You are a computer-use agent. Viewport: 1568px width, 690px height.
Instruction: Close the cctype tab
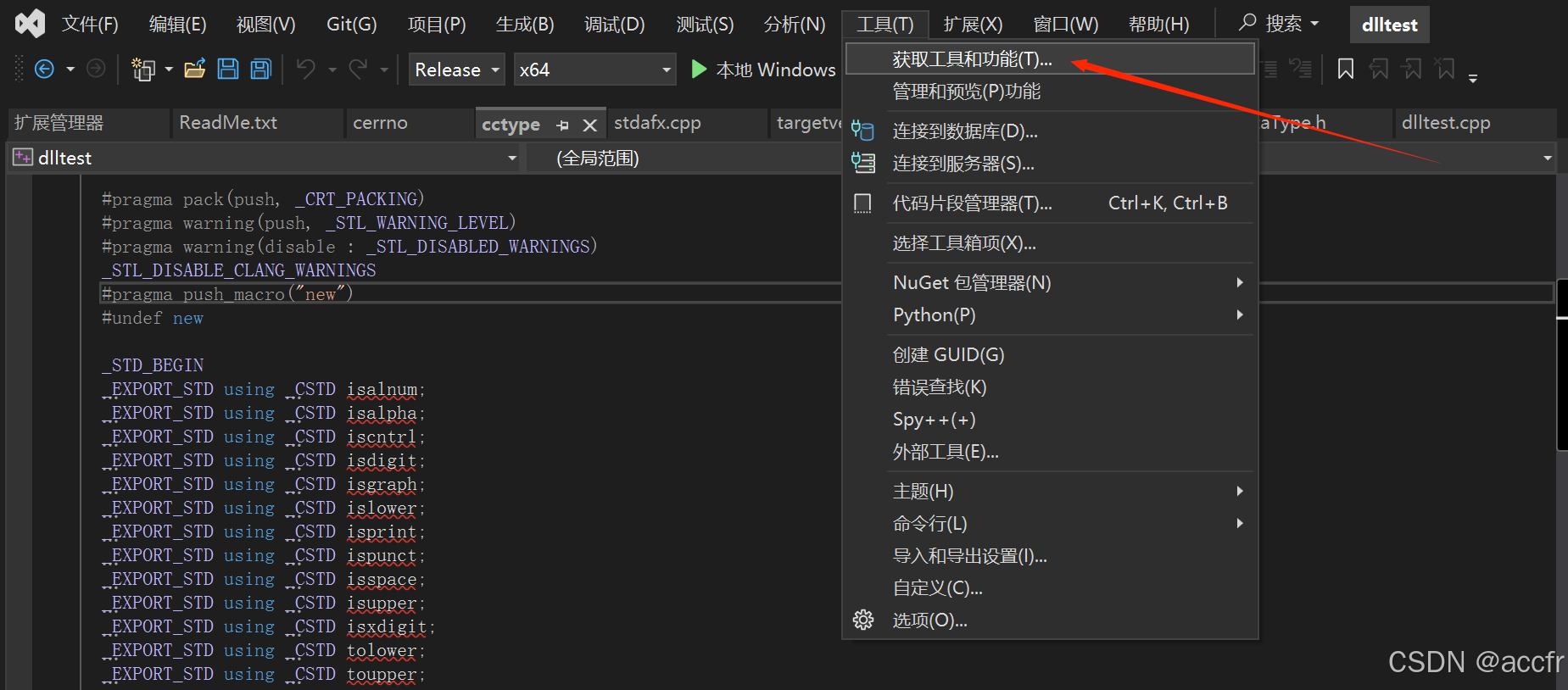pos(590,125)
